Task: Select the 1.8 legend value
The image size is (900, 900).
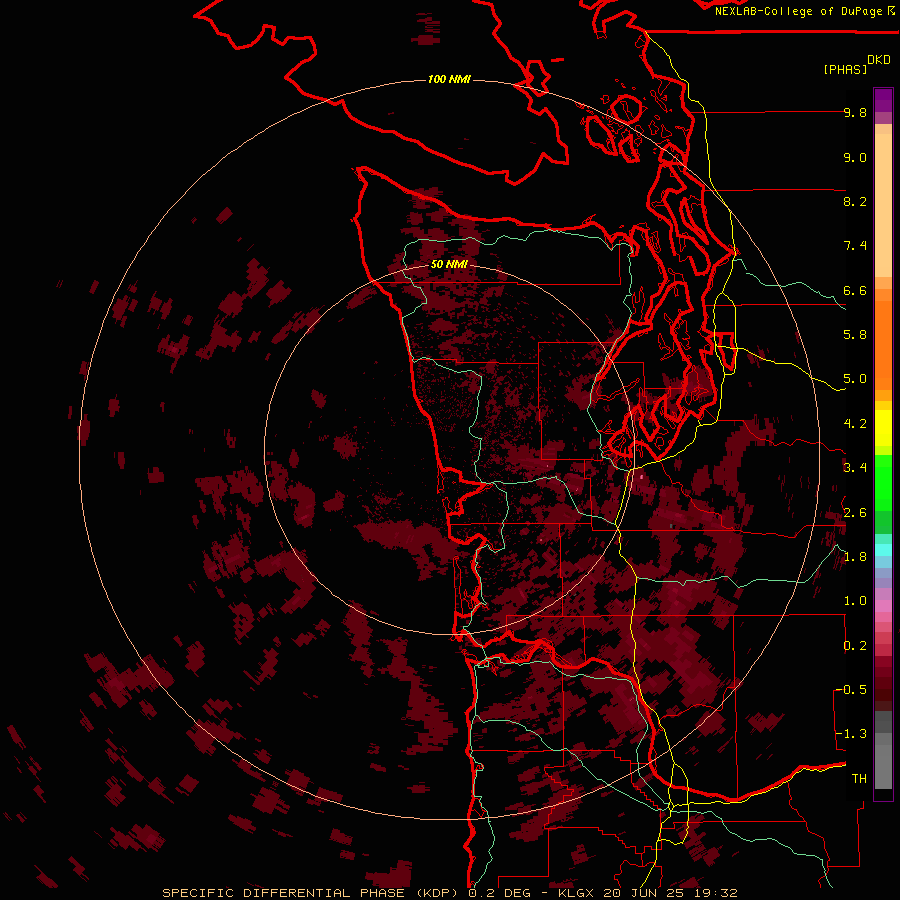Action: click(x=855, y=557)
